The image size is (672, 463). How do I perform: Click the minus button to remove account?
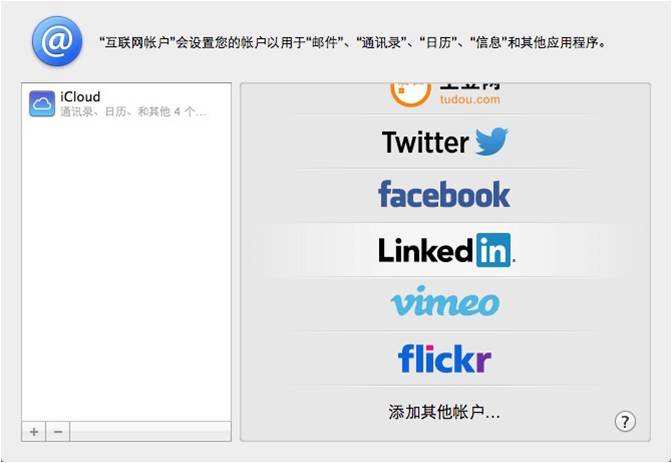point(58,431)
